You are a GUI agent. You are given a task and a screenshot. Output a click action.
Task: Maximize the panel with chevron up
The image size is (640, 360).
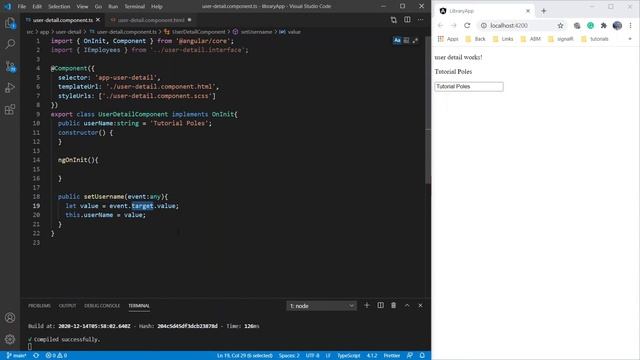click(x=407, y=305)
